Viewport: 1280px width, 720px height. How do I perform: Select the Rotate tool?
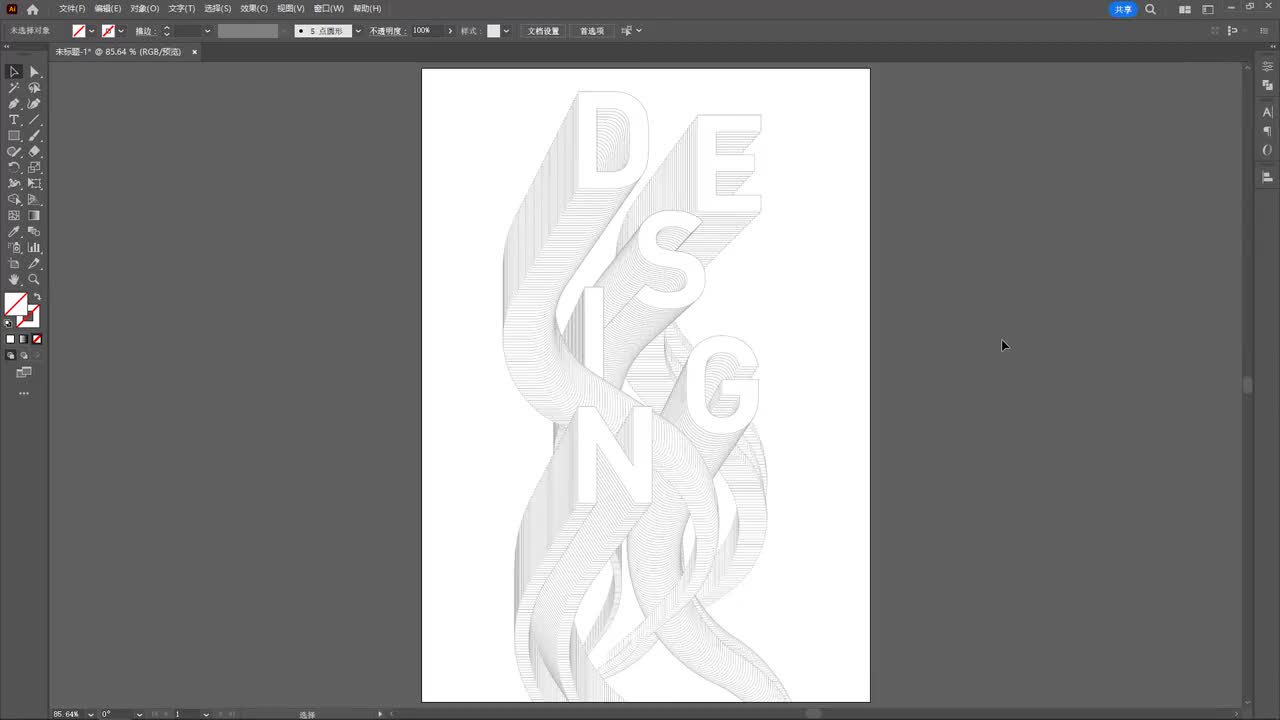pyautogui.click(x=14, y=168)
